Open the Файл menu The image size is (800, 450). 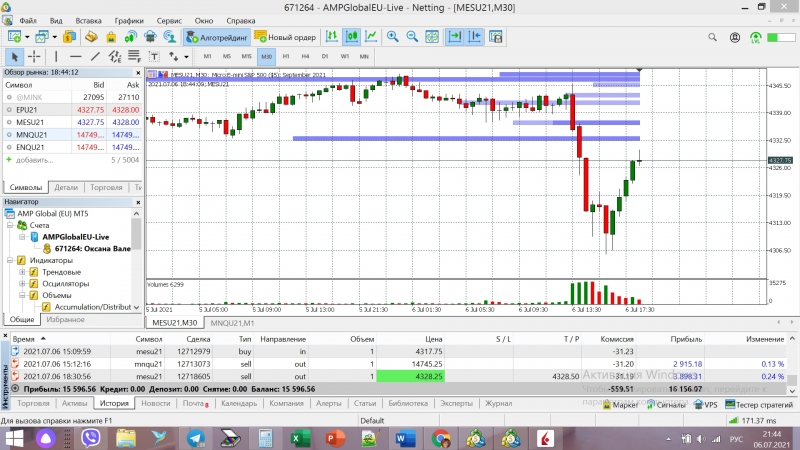pos(28,21)
